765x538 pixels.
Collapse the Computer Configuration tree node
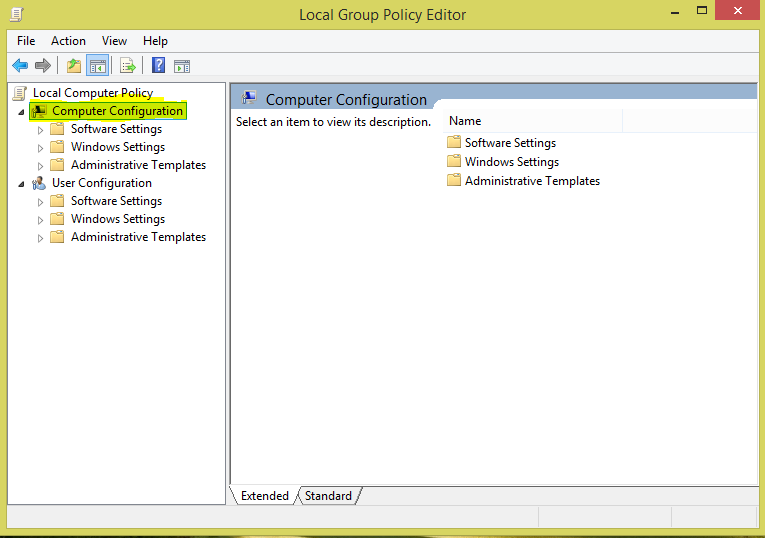point(21,112)
